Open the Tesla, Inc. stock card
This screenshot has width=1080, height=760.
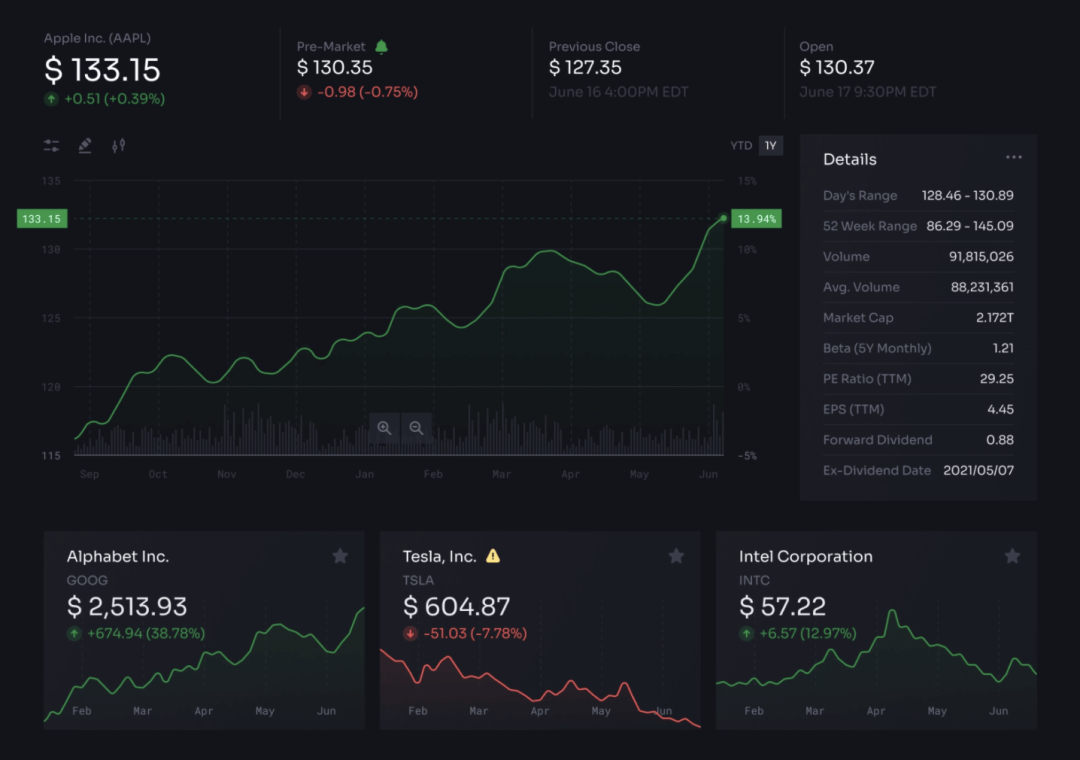[x=540, y=630]
